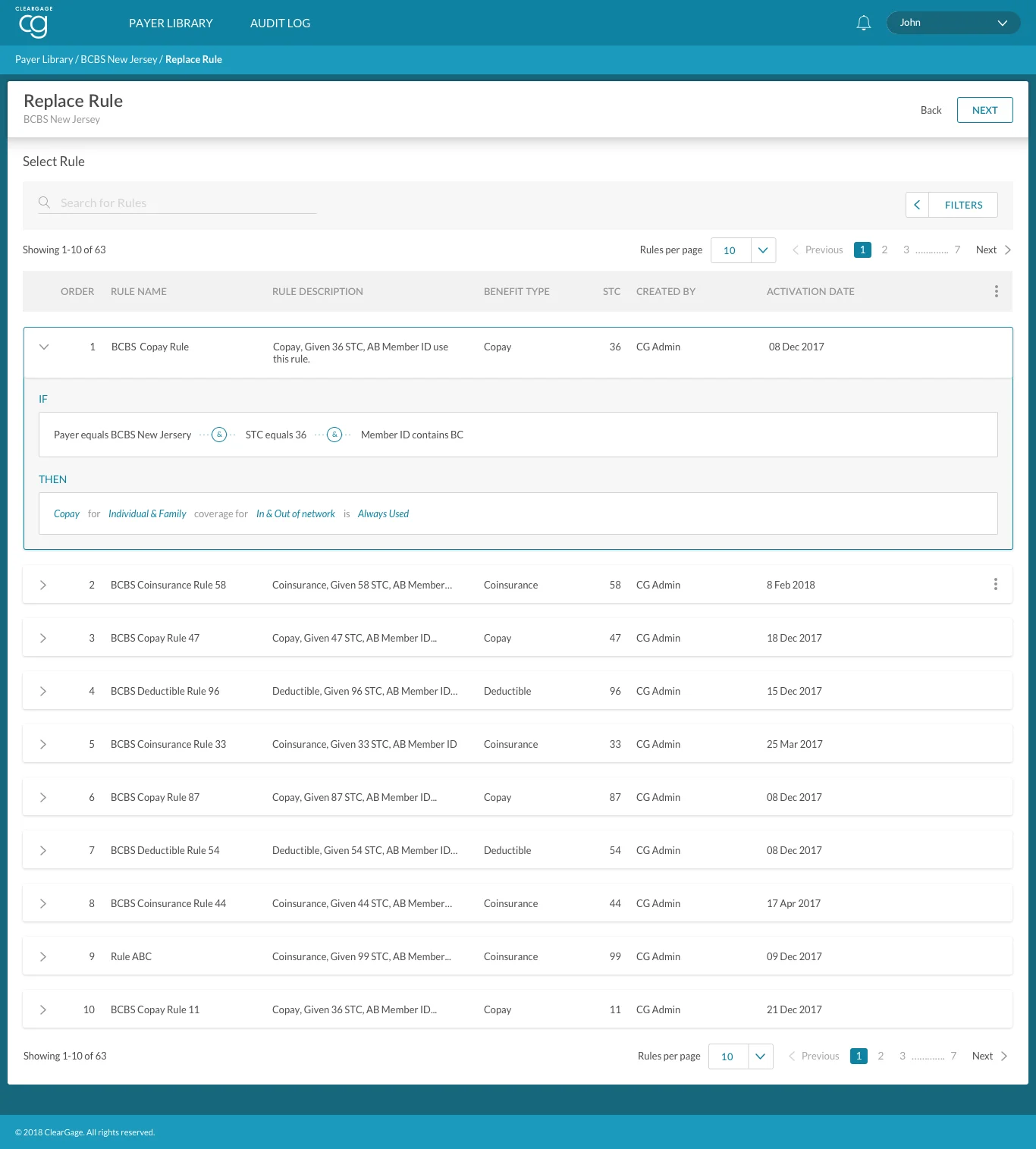Collapse filters with the left arrow button
The height and width of the screenshot is (1149, 1036).
coord(917,205)
